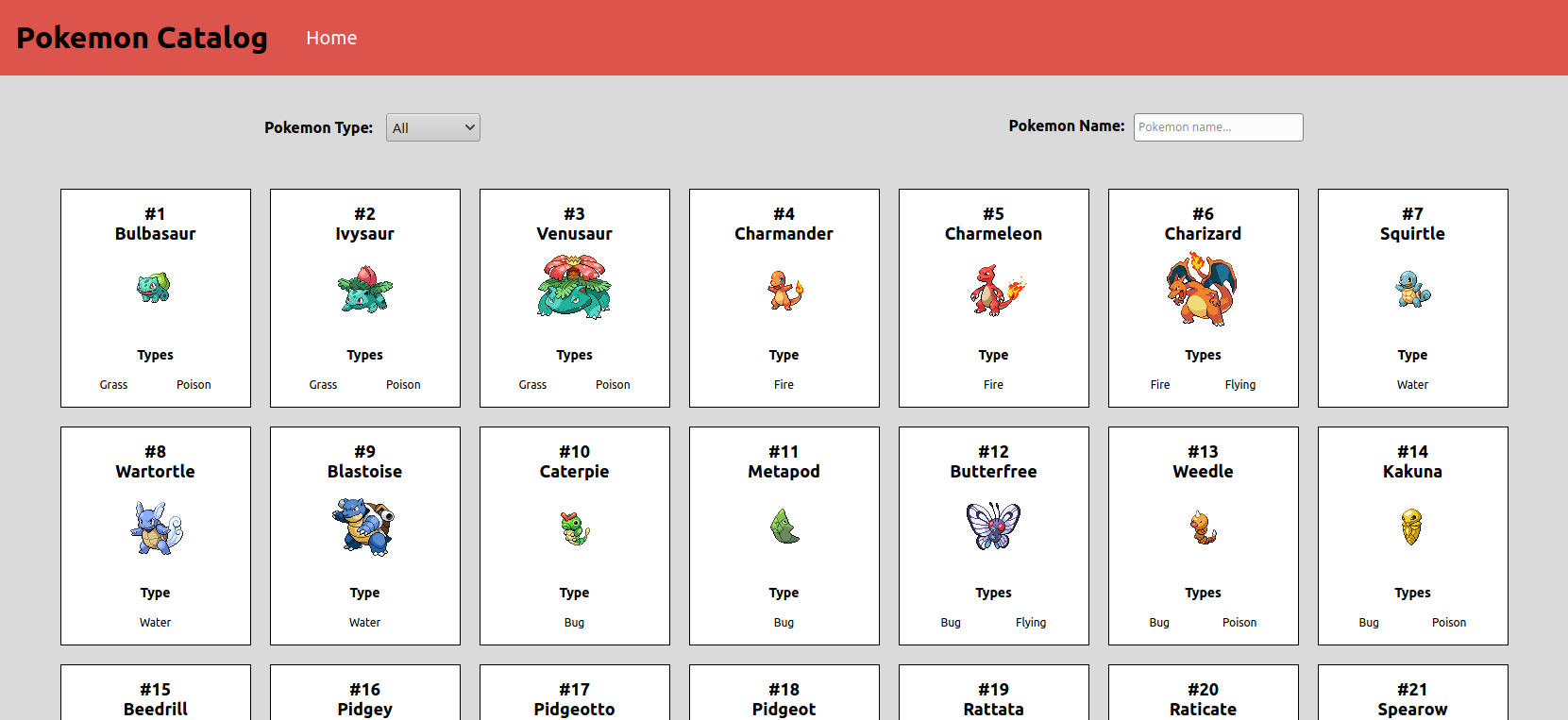This screenshot has width=1568, height=720.
Task: Open the Pokemon Type dropdown
Action: (433, 127)
